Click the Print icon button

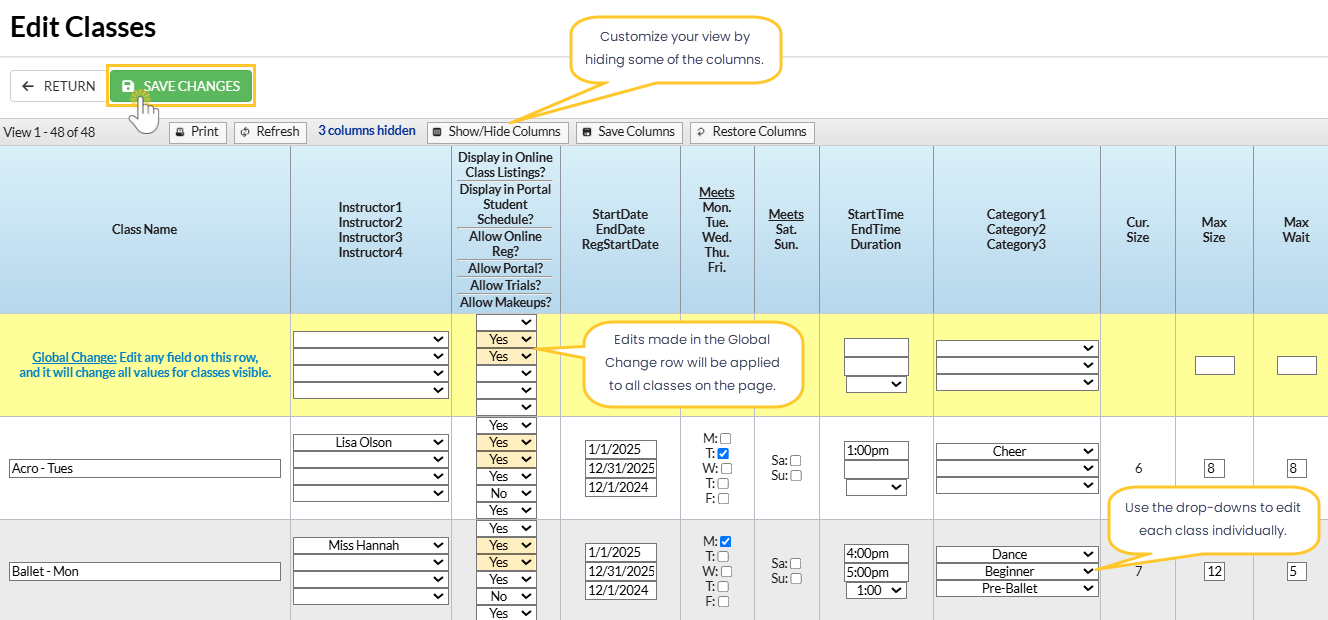point(197,132)
